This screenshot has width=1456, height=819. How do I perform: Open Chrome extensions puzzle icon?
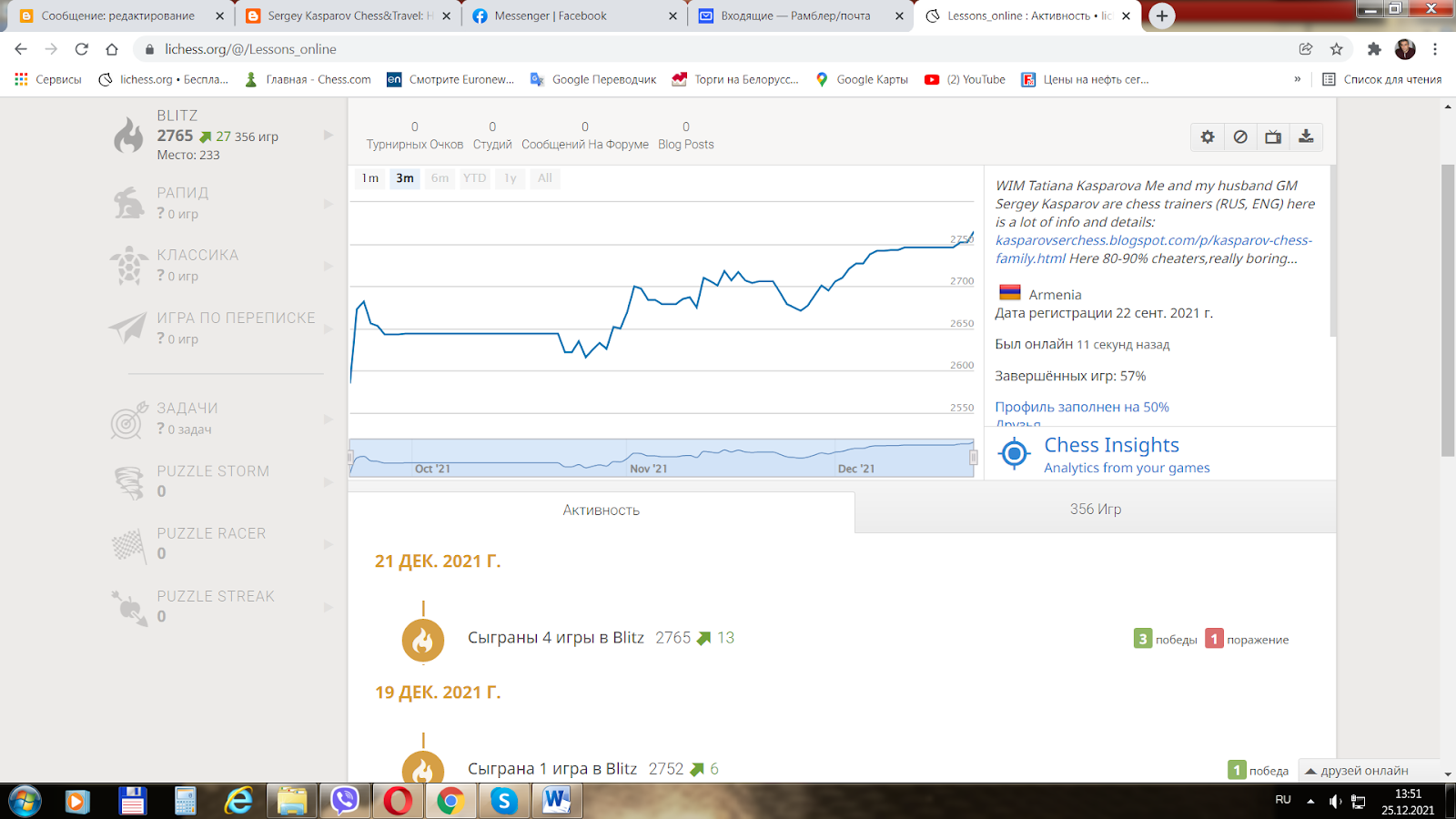pos(1374,49)
